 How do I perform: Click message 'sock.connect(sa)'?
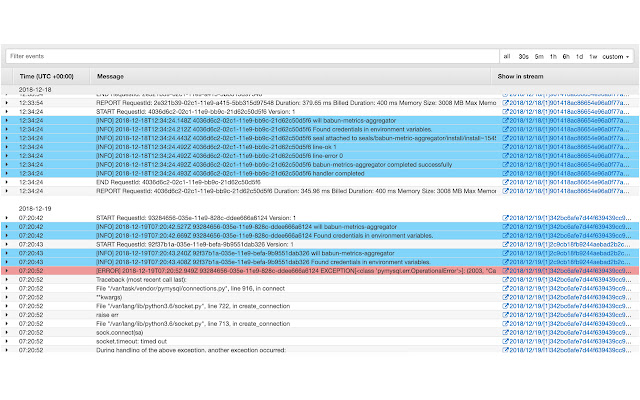click(120, 333)
